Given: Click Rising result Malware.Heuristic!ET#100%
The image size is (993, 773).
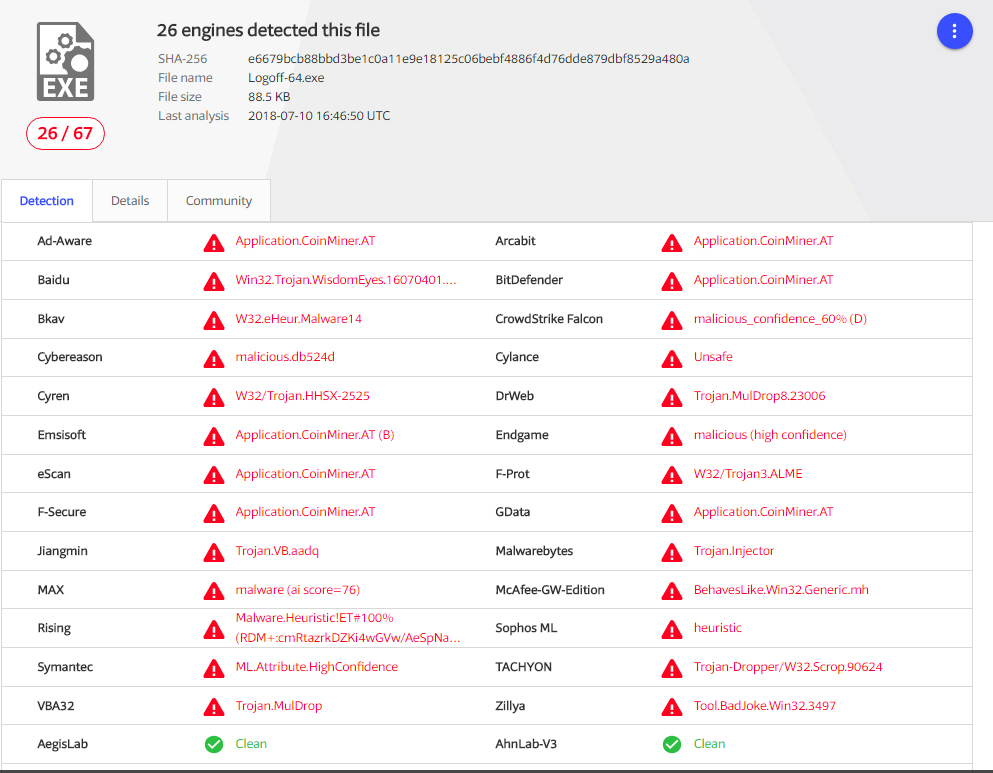Looking at the screenshot, I should [x=315, y=618].
